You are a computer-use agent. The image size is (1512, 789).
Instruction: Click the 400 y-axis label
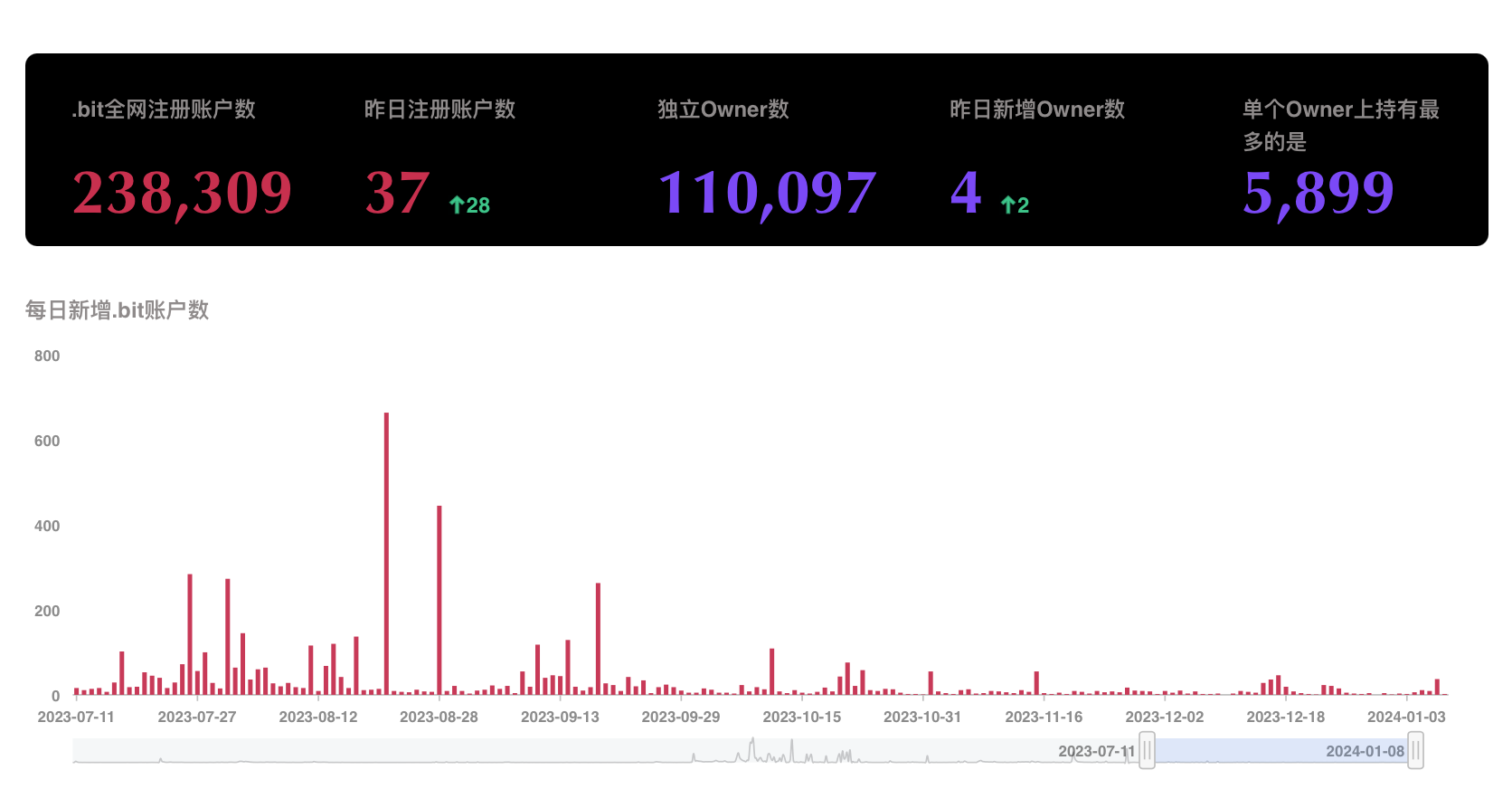[x=47, y=527]
